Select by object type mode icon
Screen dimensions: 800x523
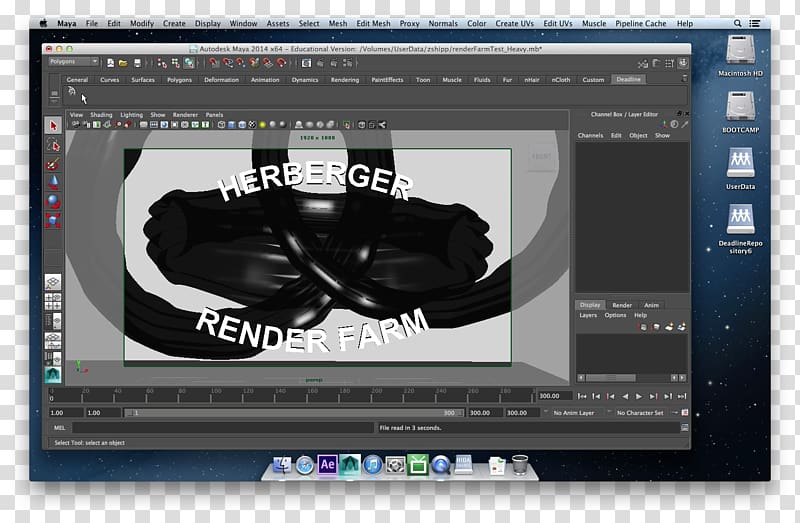click(x=176, y=63)
